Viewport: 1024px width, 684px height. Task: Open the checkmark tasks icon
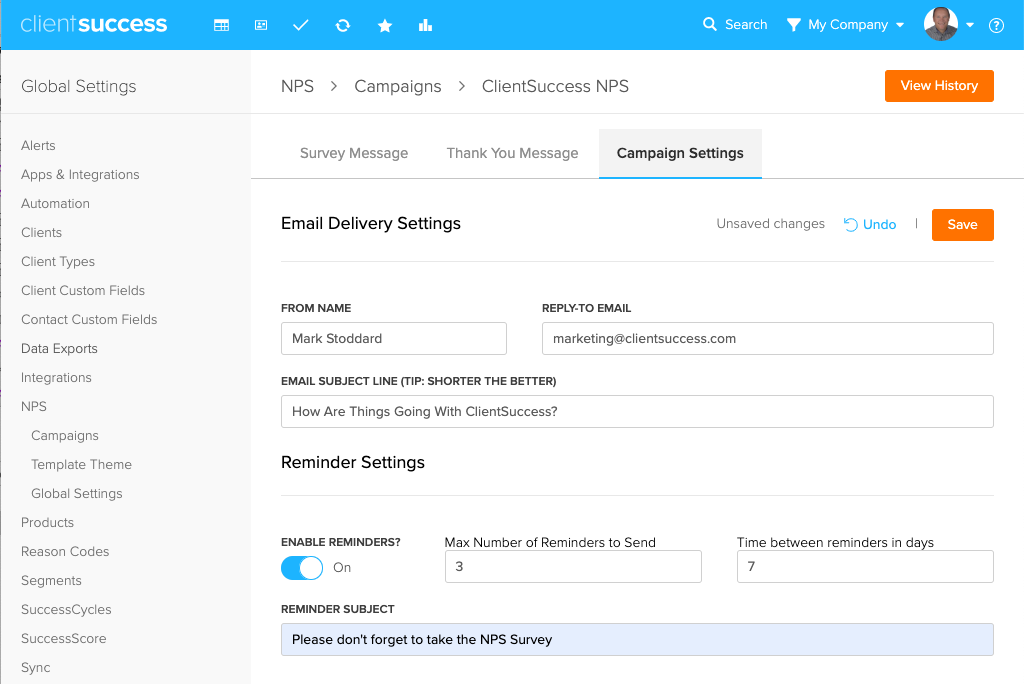point(301,25)
